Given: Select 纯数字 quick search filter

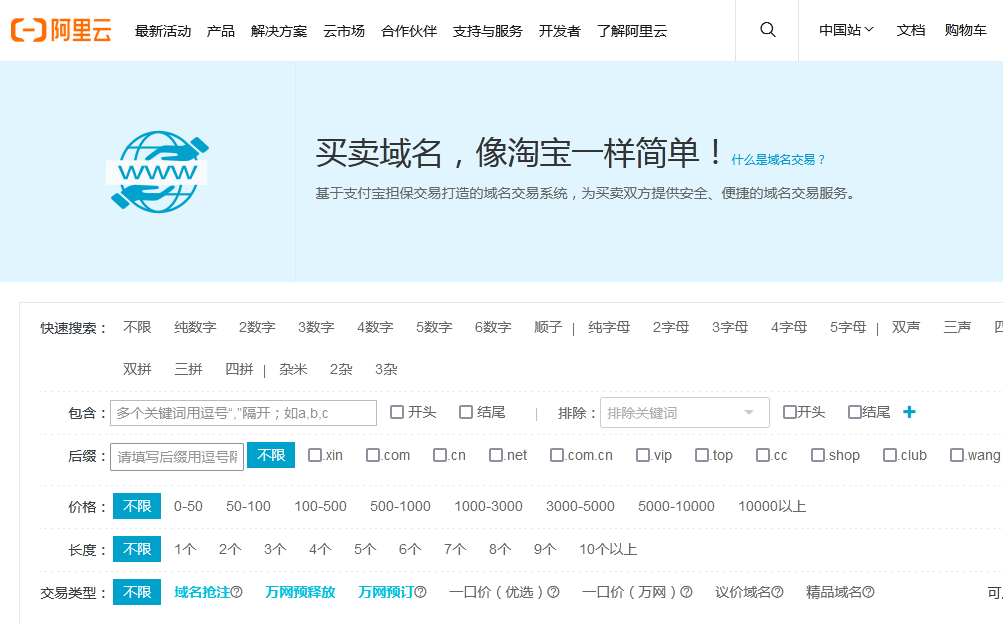Looking at the screenshot, I should (195, 327).
